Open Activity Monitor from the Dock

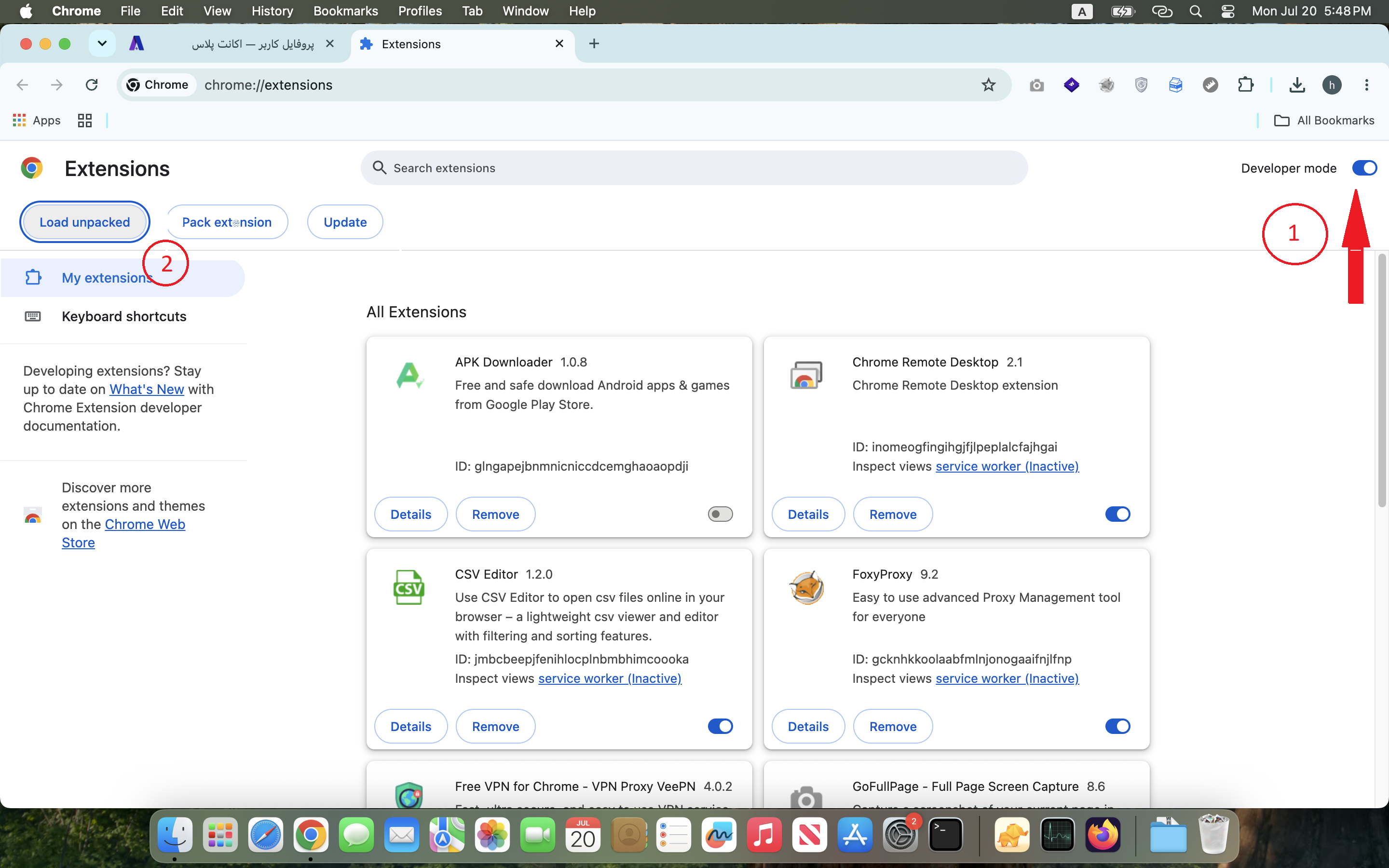click(x=1057, y=835)
